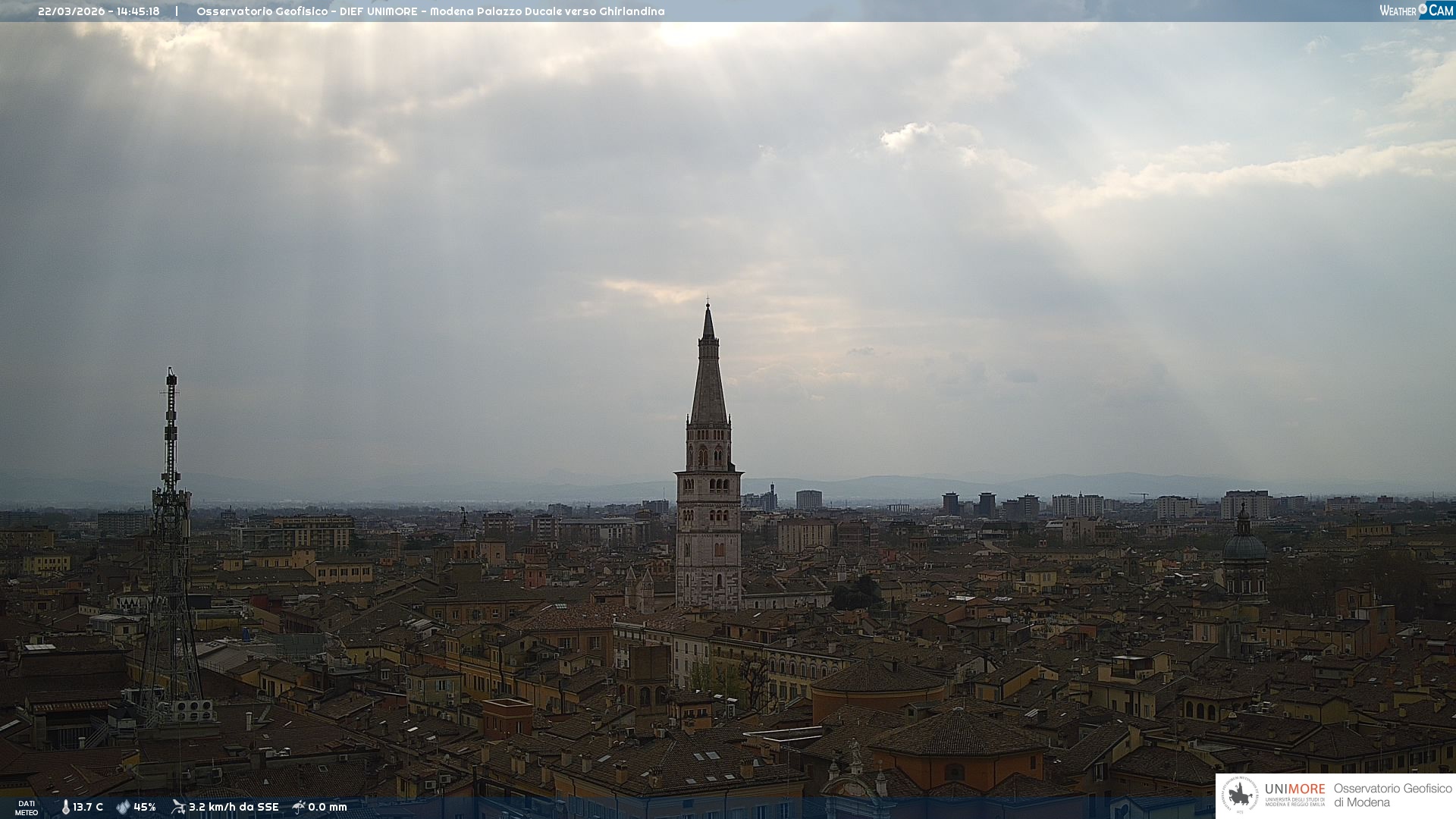Screen dimensions: 1456x819
Task: Click the 0.0 mm rainfall value
Action: pyautogui.click(x=328, y=807)
